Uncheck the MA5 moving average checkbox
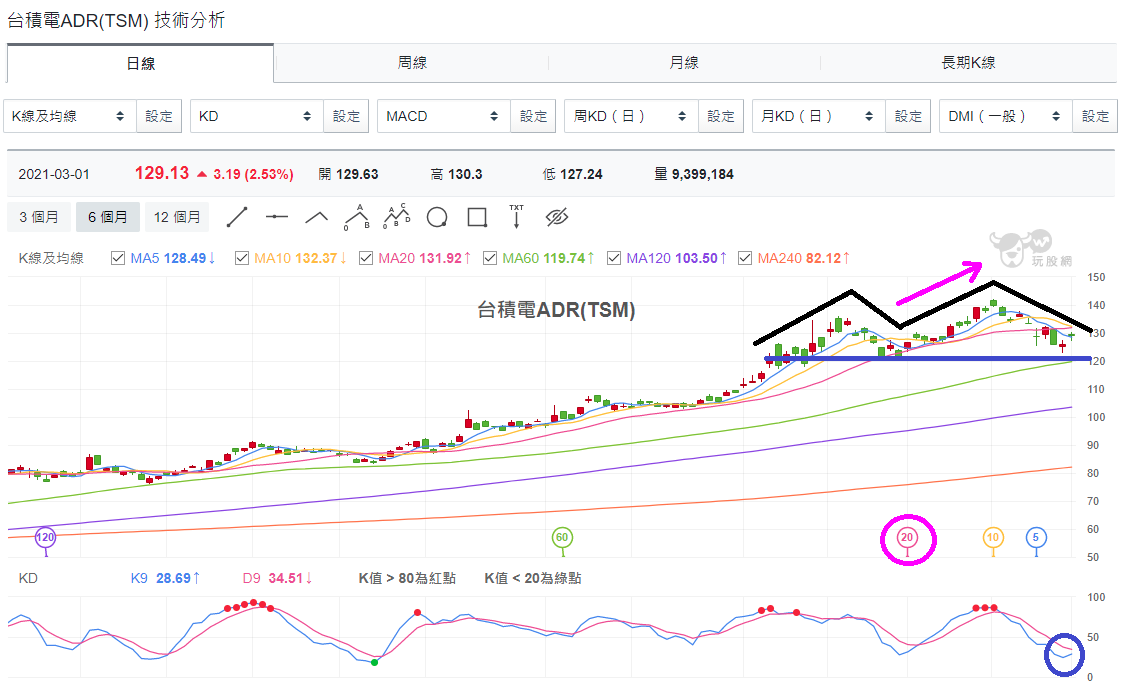Viewport: 1123px width, 688px height. coord(118,258)
